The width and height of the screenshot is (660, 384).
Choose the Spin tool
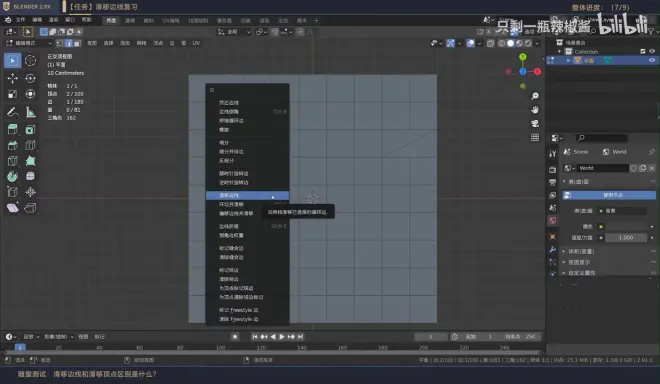(13, 176)
